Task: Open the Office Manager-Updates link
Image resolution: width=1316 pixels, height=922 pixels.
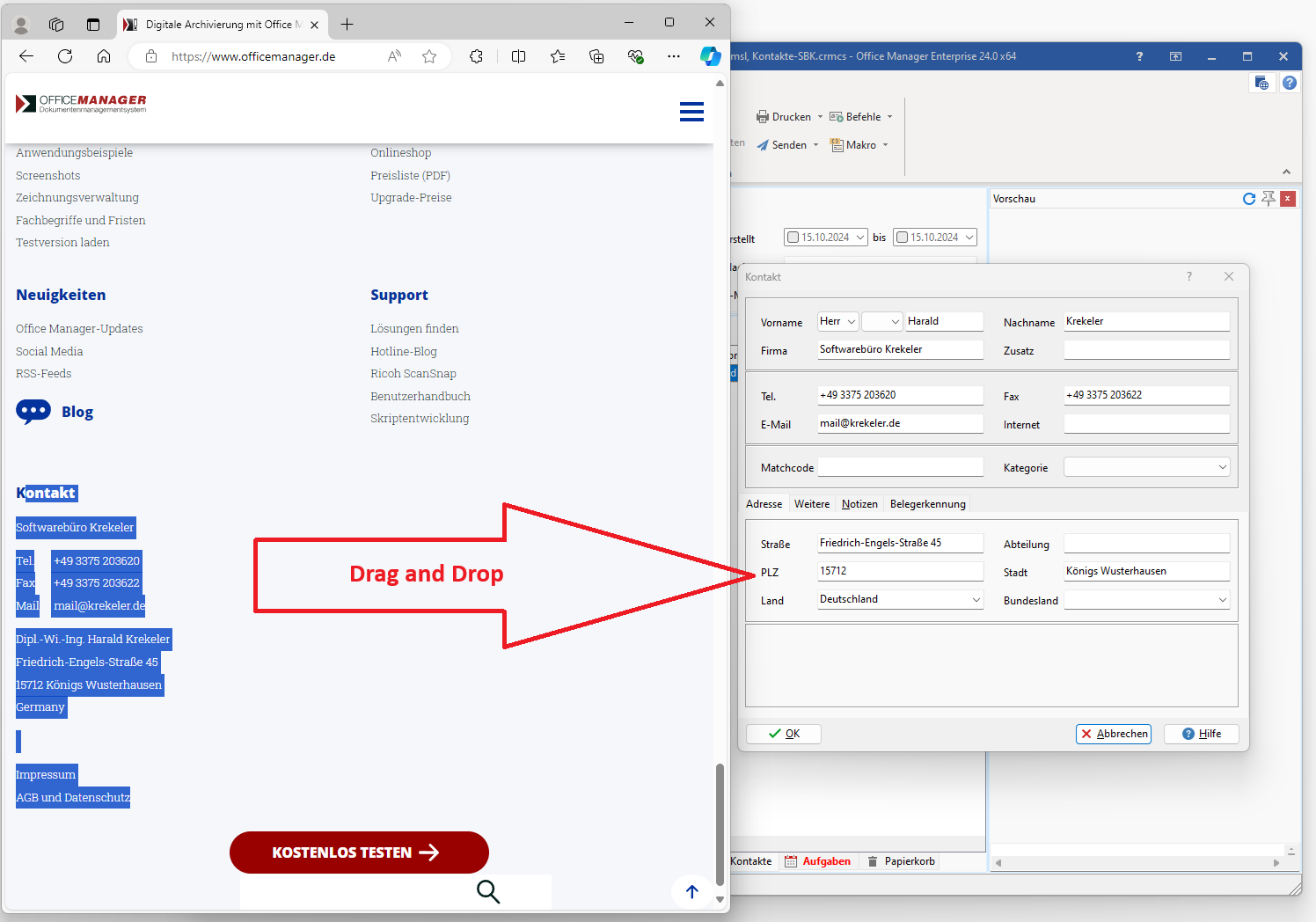Action: (79, 328)
